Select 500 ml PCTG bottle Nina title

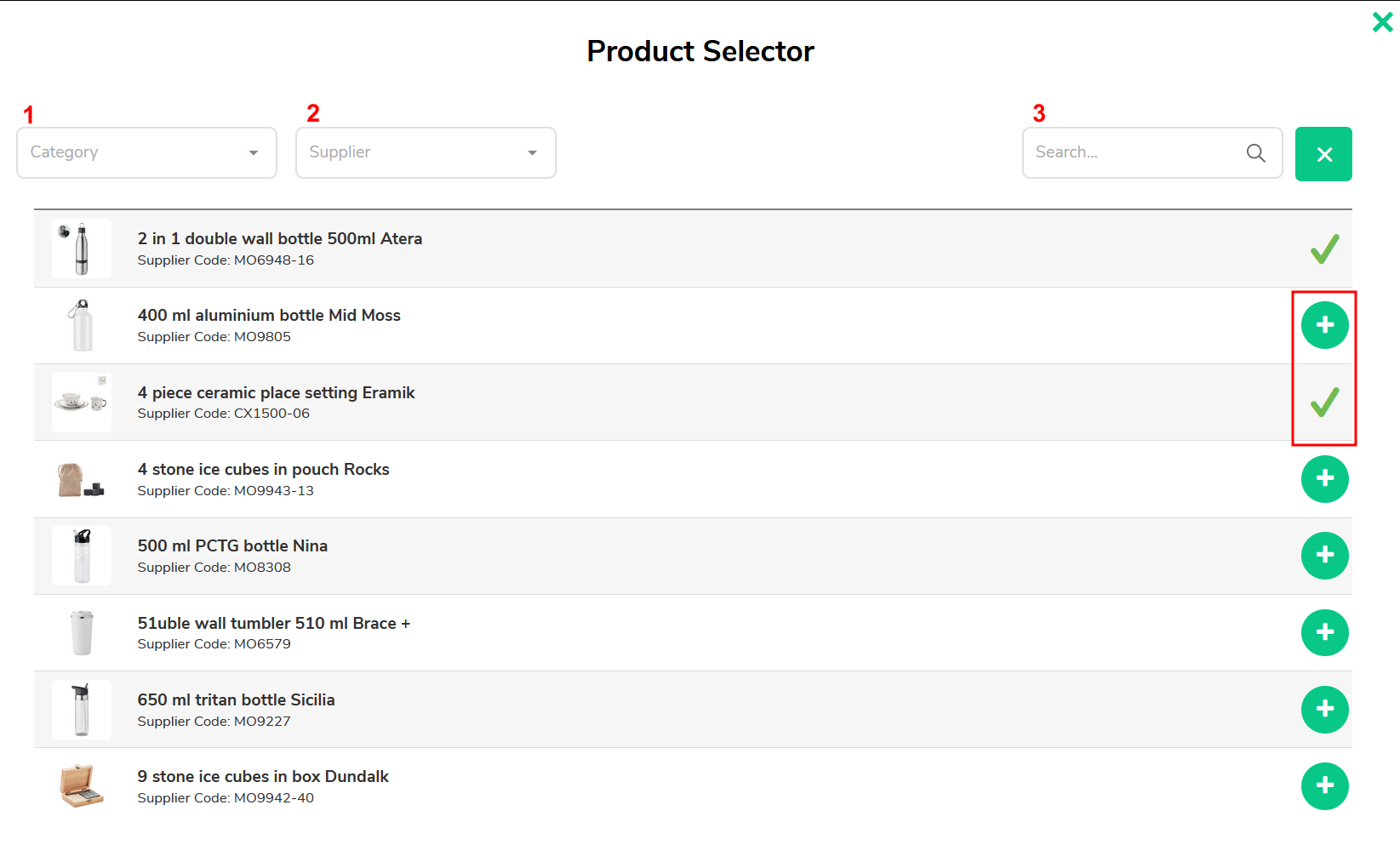click(x=232, y=545)
